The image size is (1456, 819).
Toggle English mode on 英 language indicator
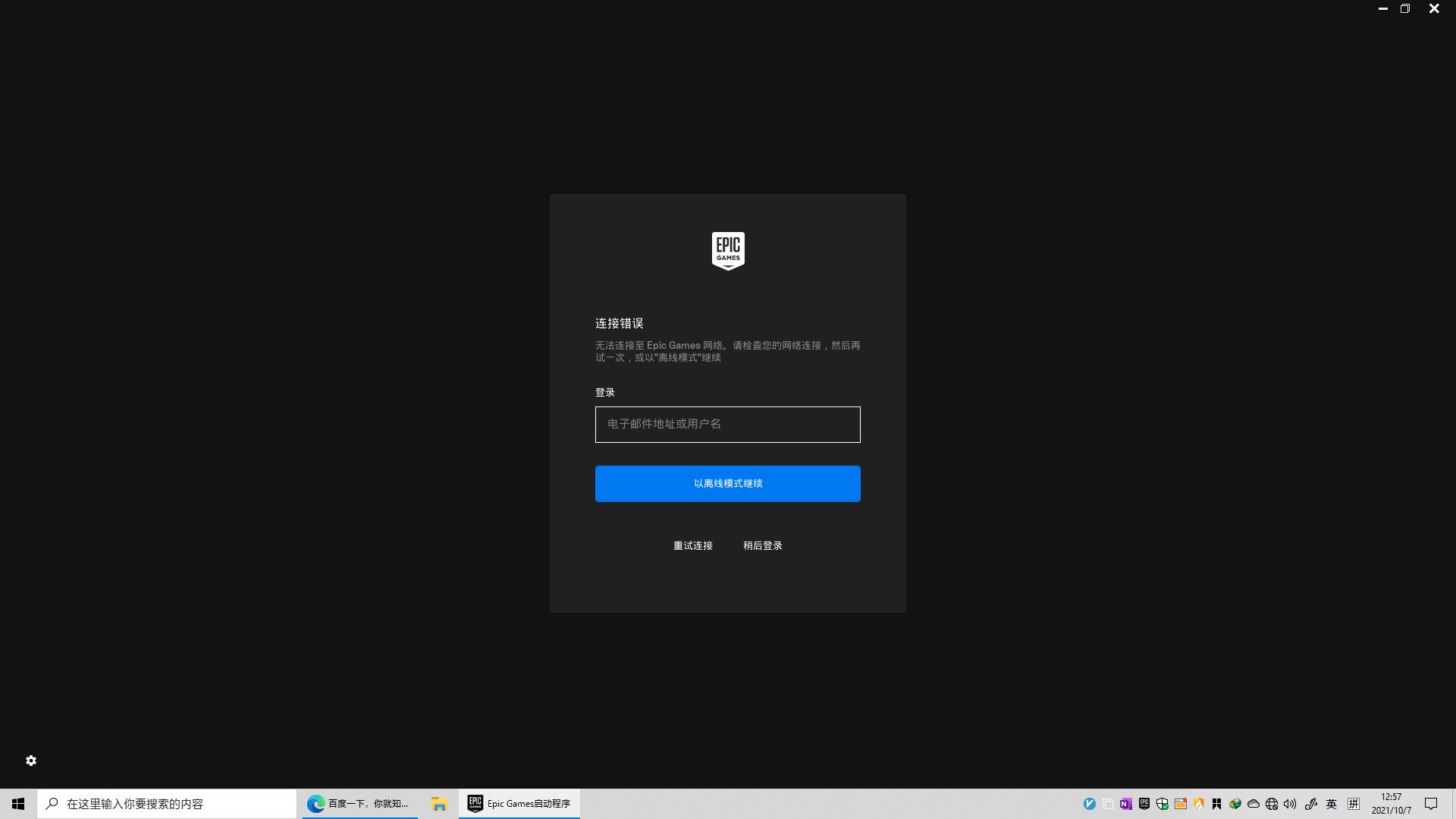pyautogui.click(x=1331, y=804)
